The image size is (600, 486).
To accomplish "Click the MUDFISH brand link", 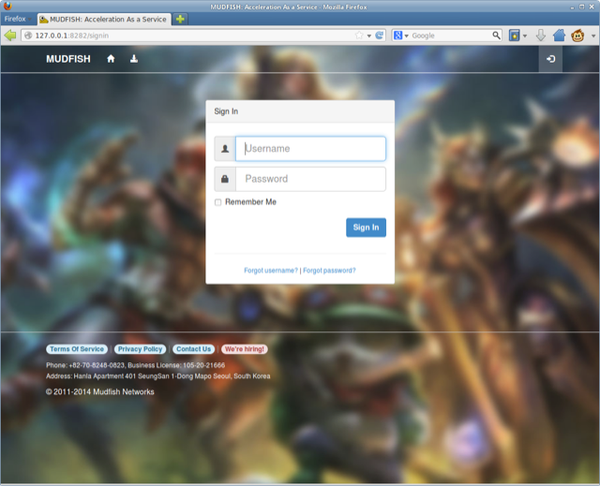I will pyautogui.click(x=68, y=59).
